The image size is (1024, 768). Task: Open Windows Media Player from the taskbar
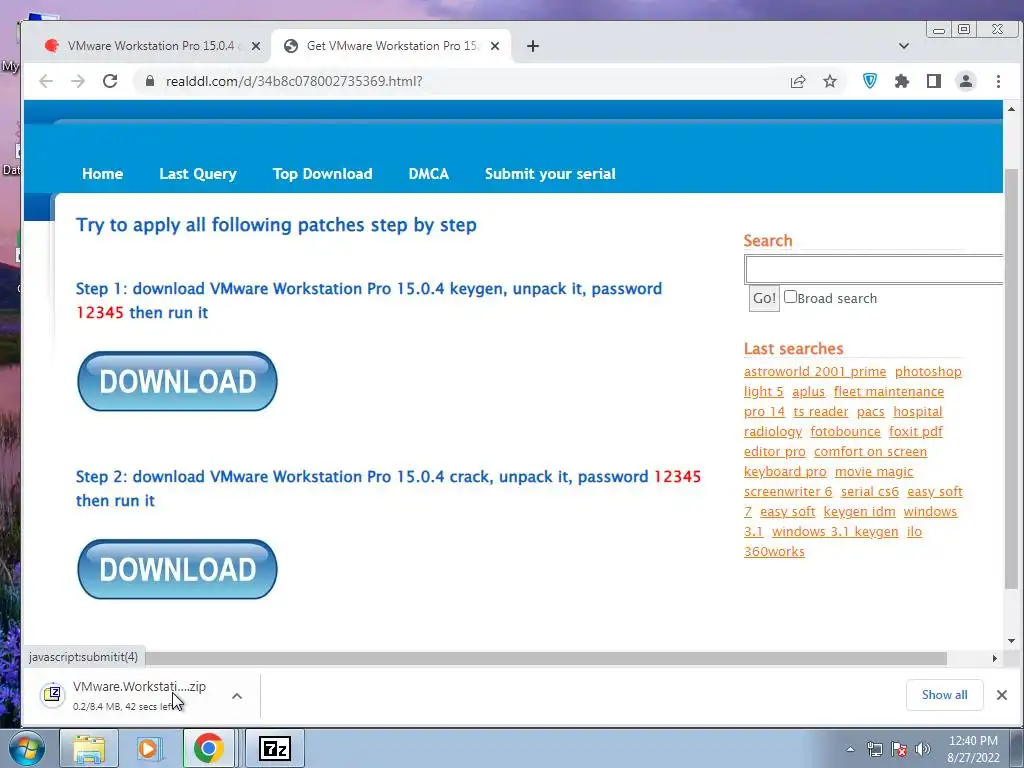[x=149, y=749]
